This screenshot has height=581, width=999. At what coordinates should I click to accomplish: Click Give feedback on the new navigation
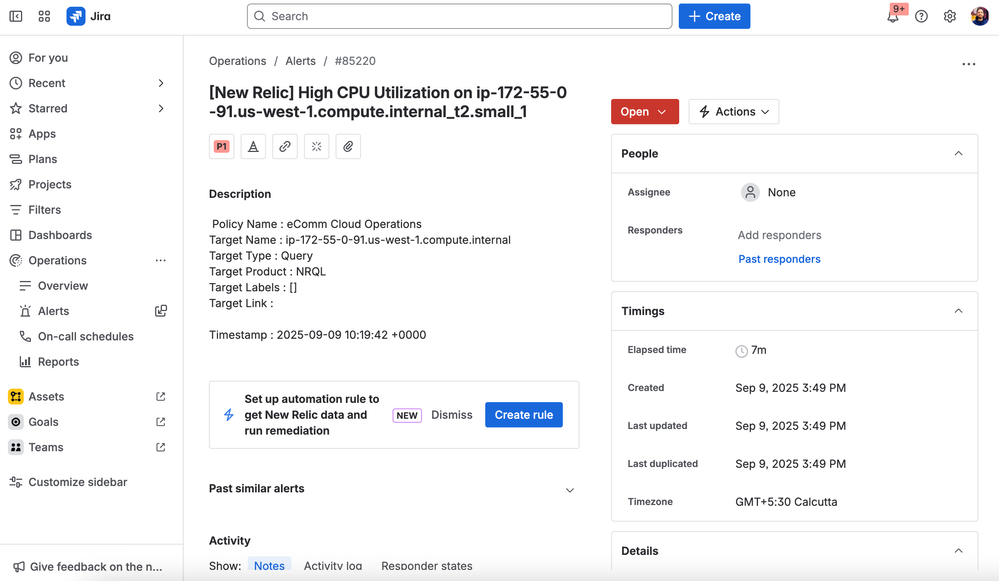point(88,566)
